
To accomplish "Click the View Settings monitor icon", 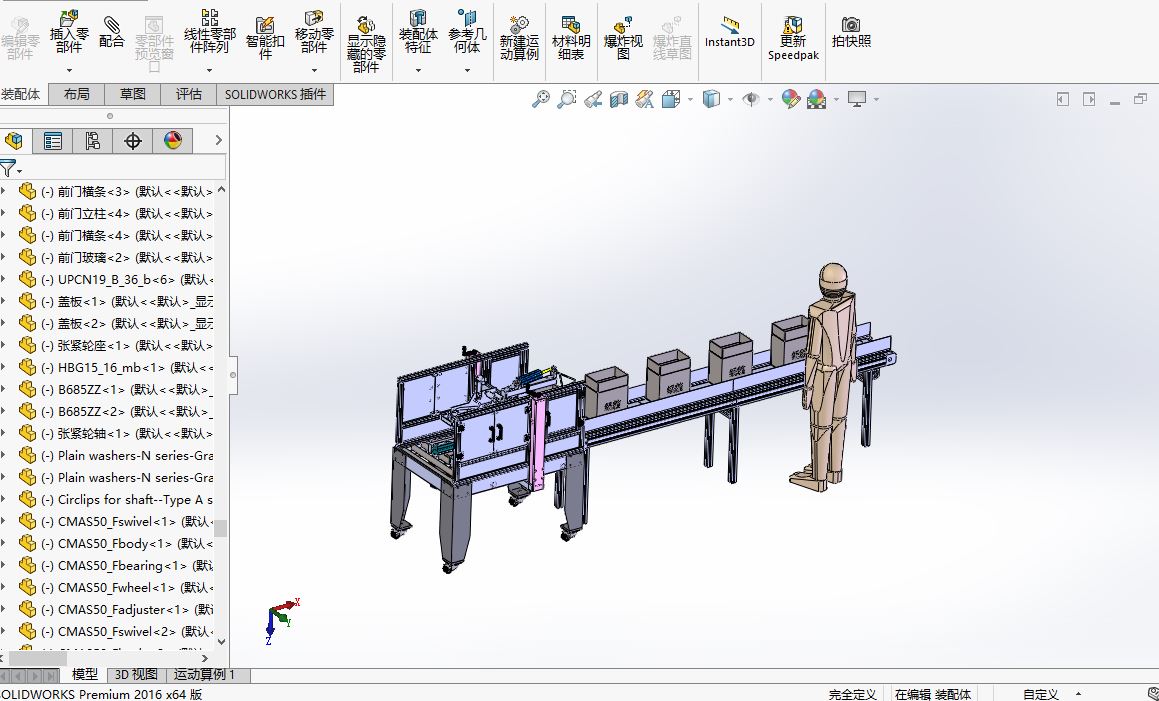I will pyautogui.click(x=857, y=99).
